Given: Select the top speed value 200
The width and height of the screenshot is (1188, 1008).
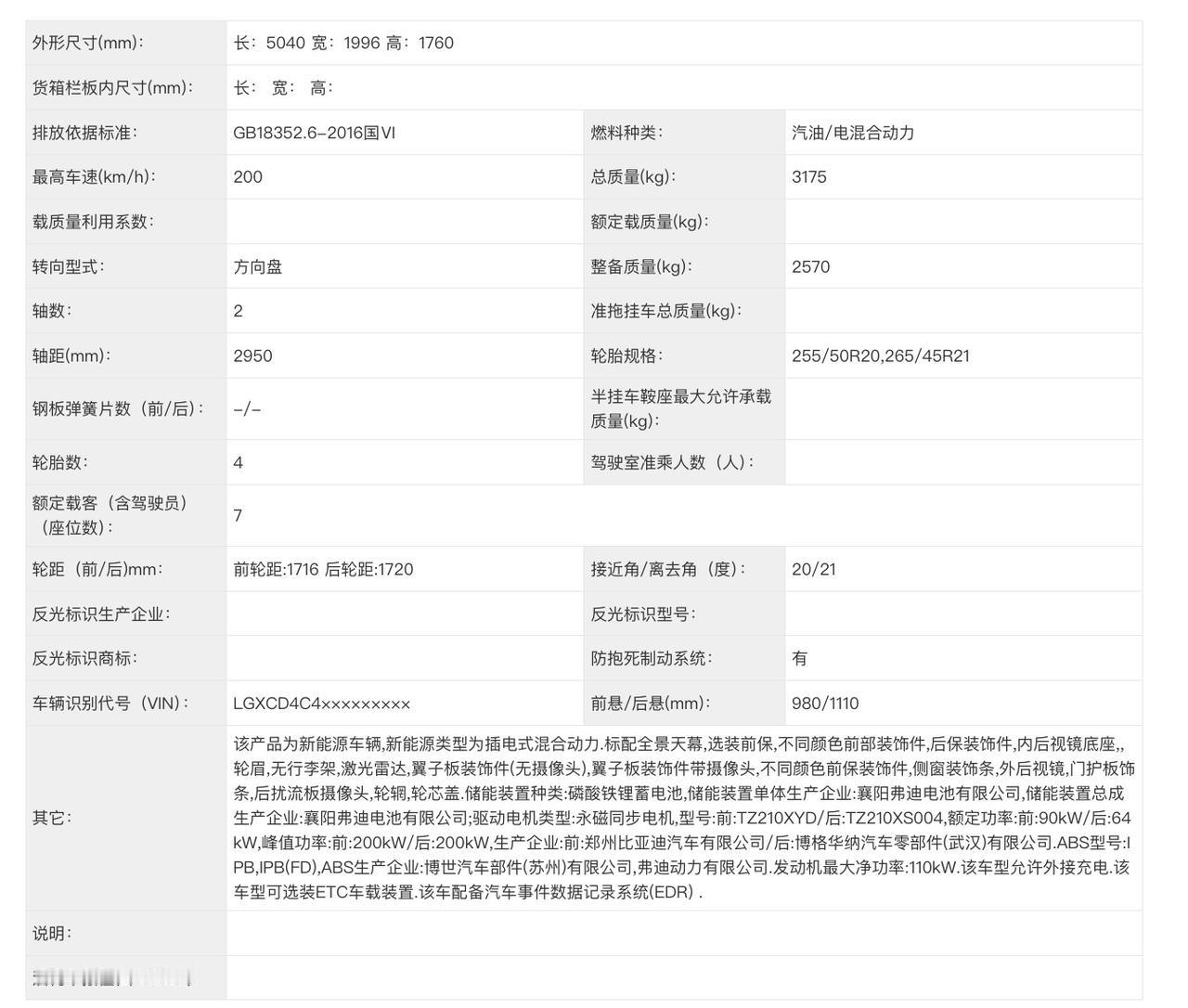Looking at the screenshot, I should pos(248,177).
